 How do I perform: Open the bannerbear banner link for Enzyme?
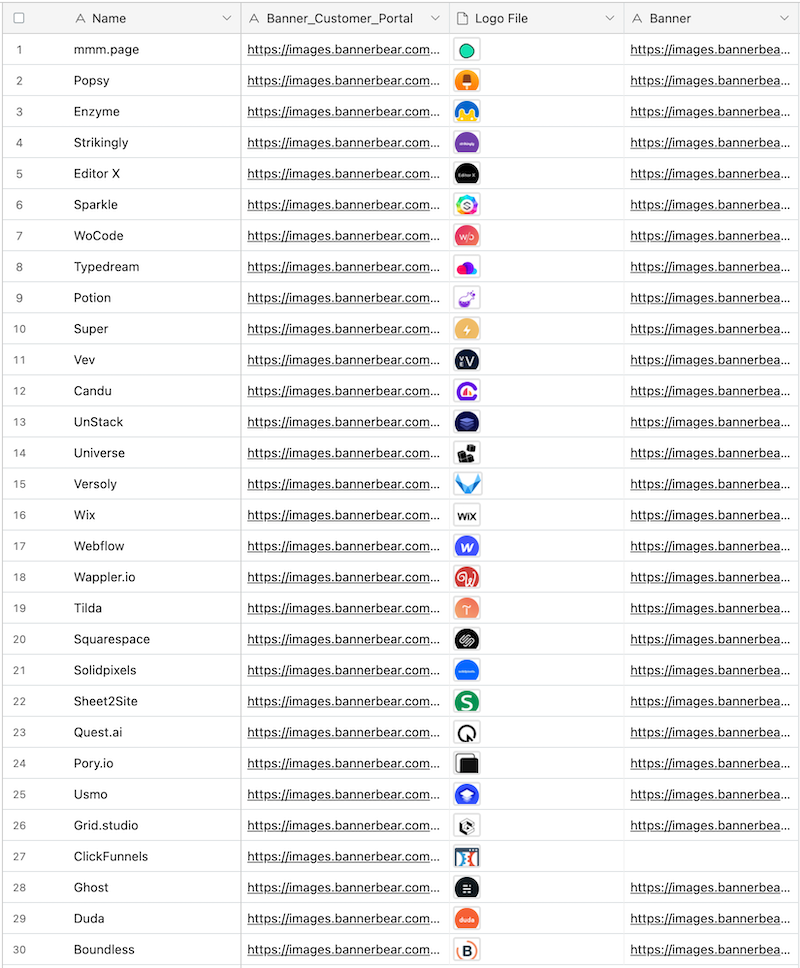click(710, 111)
